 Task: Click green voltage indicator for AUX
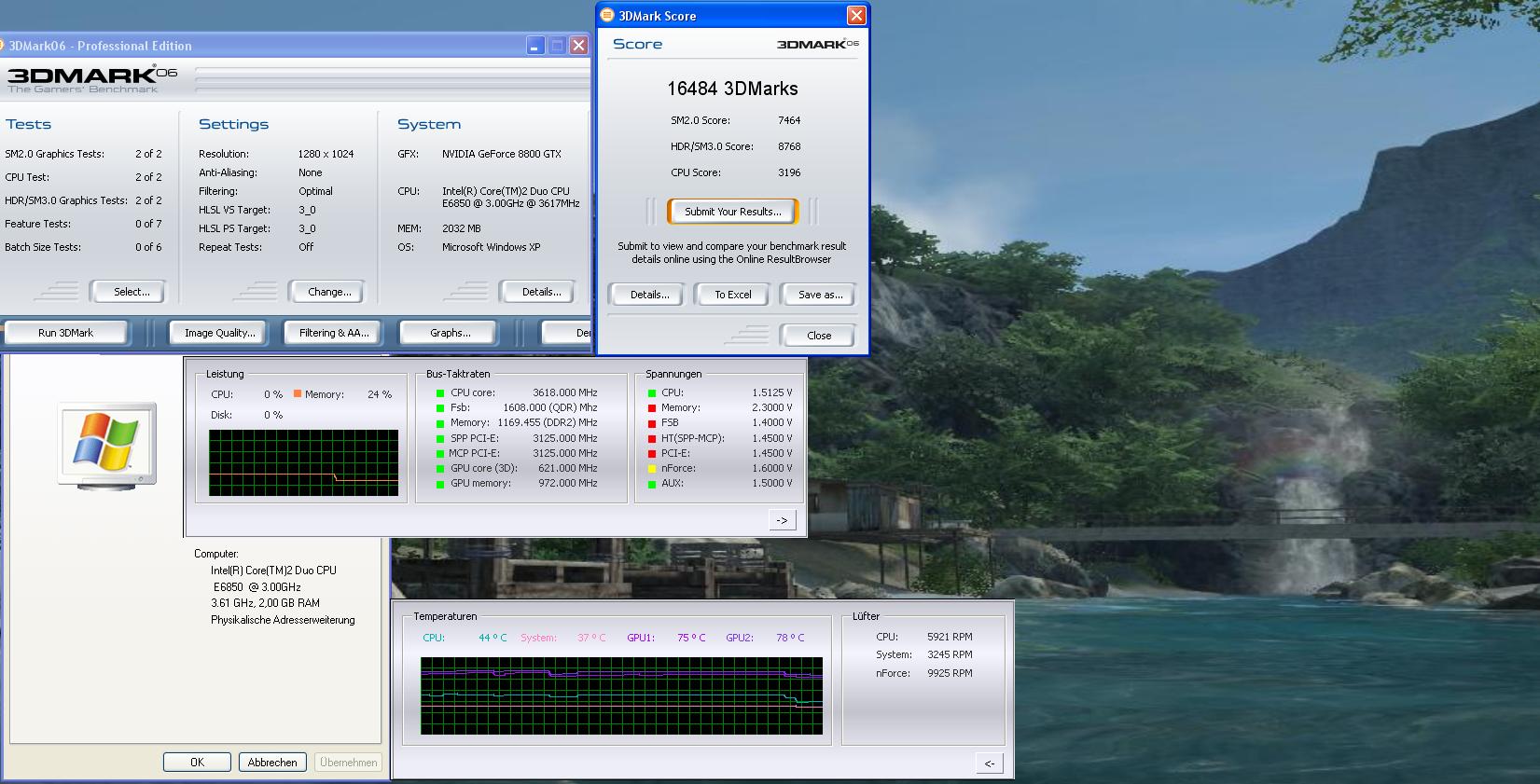652,484
